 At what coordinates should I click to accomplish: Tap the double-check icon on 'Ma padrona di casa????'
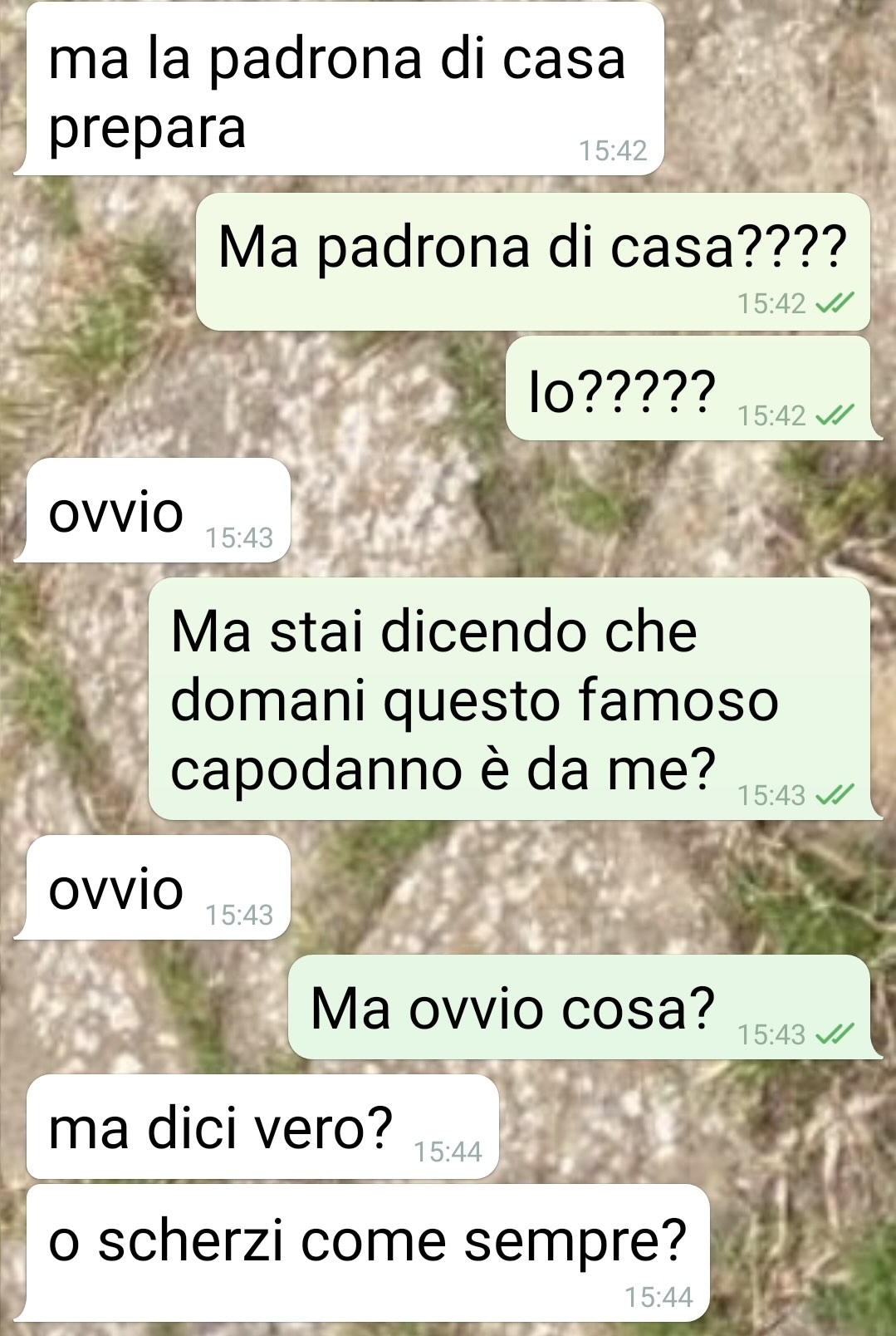click(835, 304)
